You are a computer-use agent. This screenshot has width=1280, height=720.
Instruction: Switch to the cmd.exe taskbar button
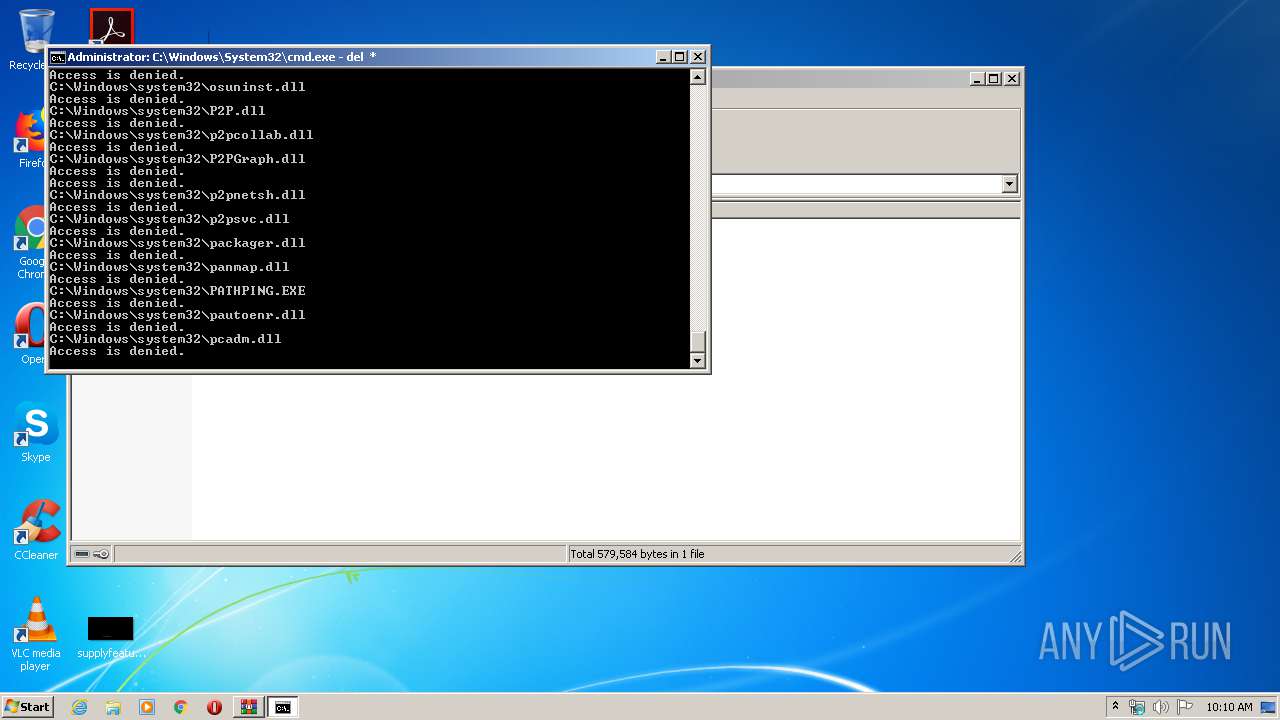pos(283,707)
